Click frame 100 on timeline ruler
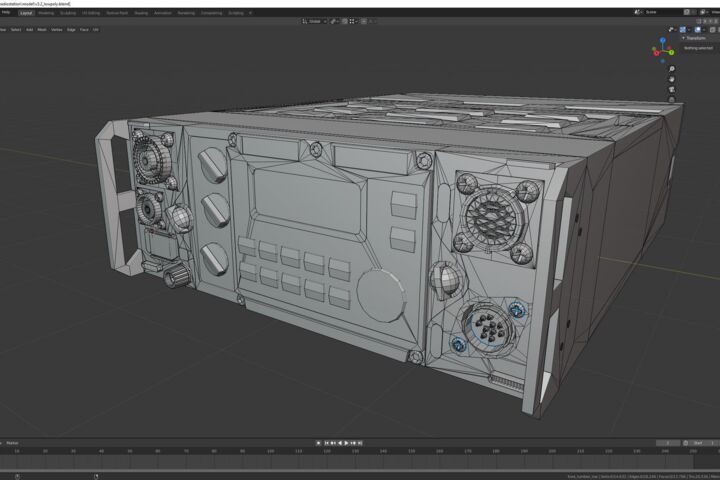 pos(270,452)
